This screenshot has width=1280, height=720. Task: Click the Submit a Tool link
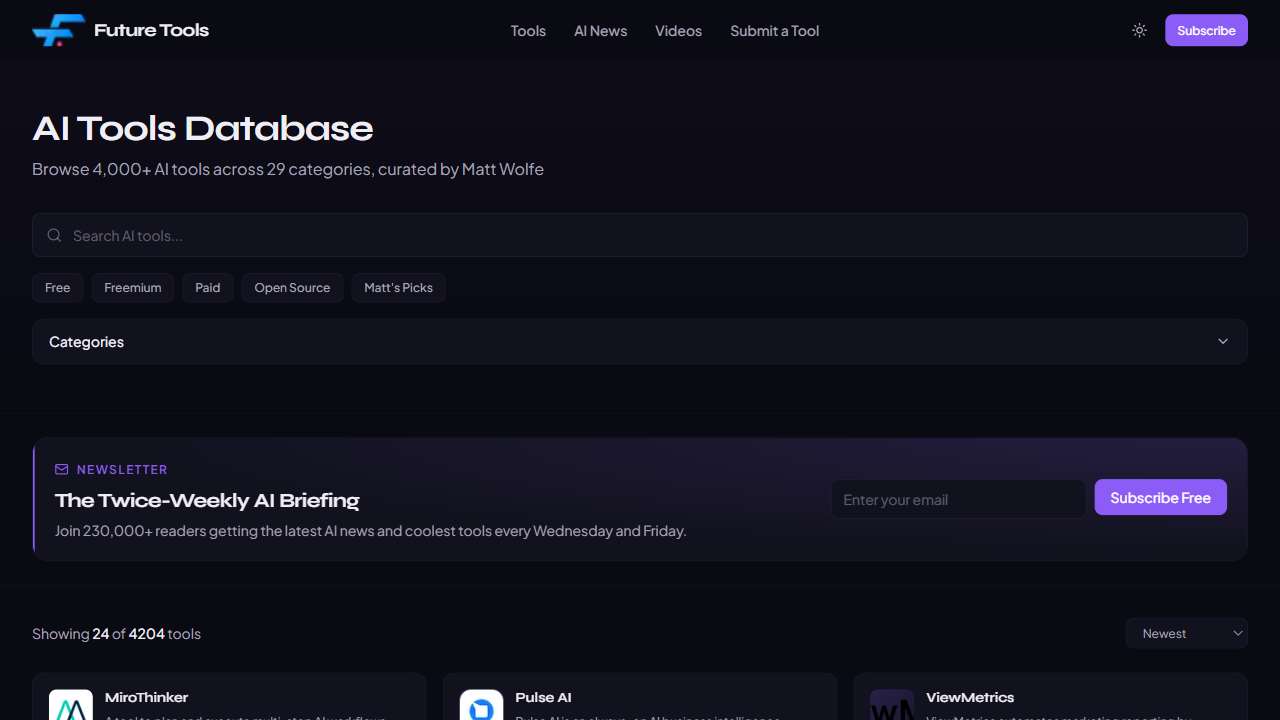[774, 31]
